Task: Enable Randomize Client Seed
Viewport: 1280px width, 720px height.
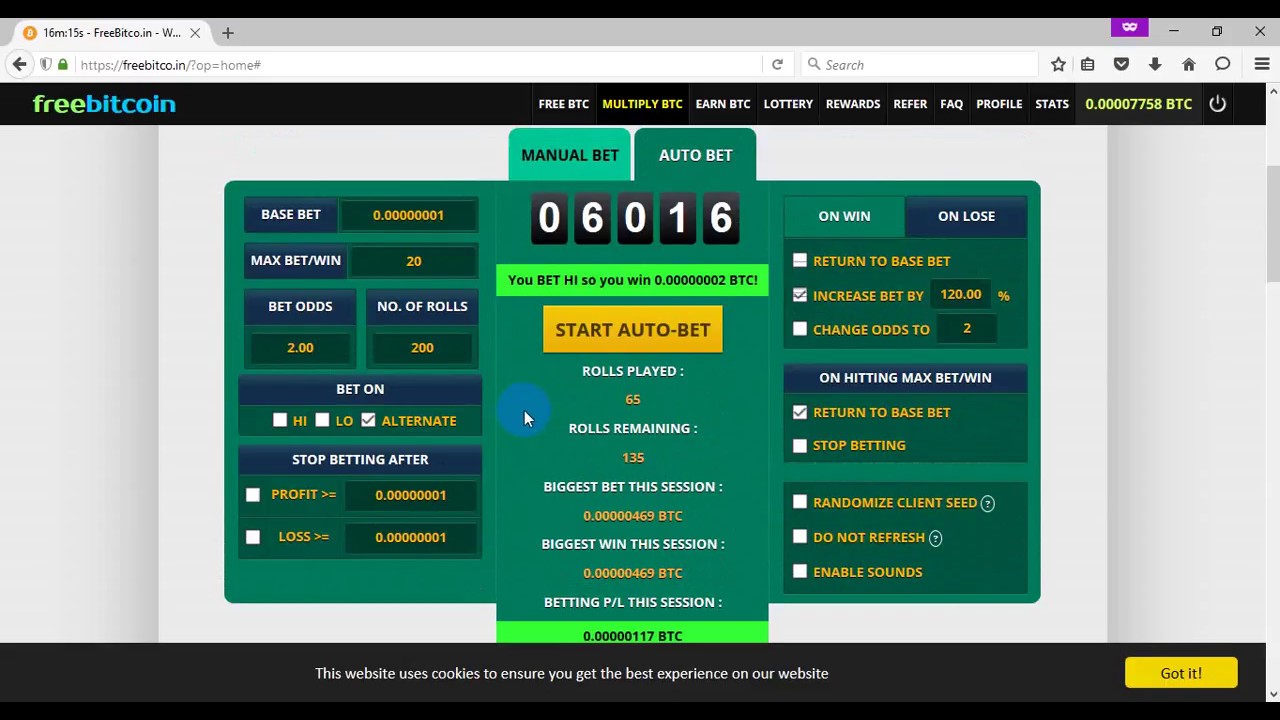Action: point(800,503)
